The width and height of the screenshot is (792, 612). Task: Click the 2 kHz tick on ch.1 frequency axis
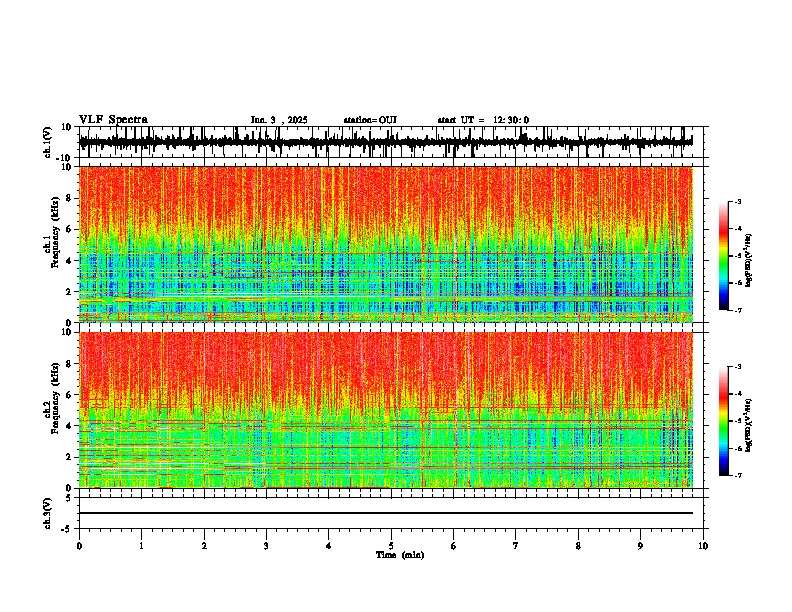coord(70,291)
